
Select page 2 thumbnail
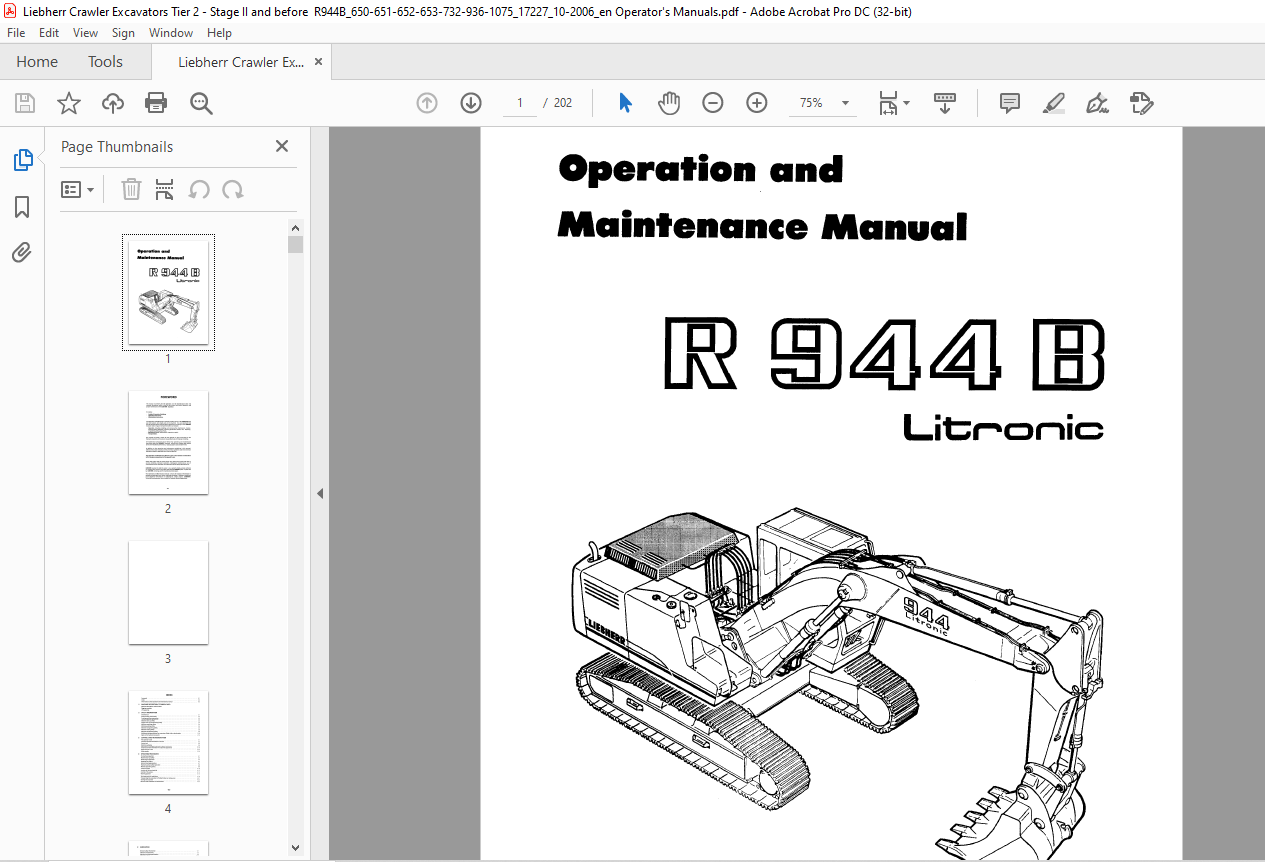(168, 442)
